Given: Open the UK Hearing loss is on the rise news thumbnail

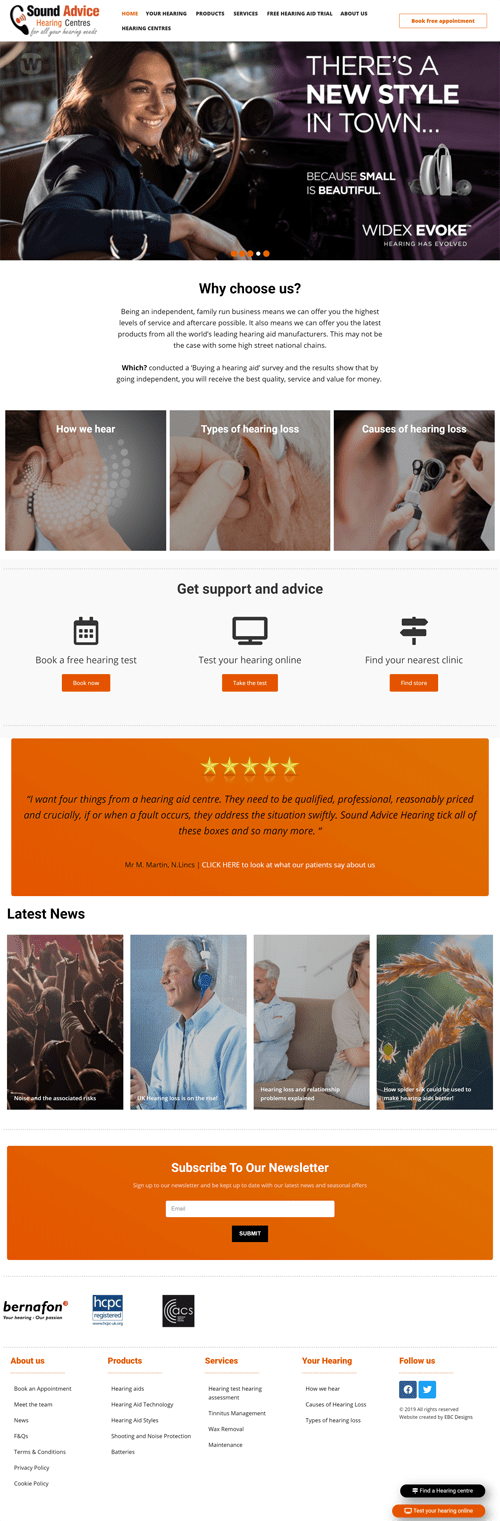Looking at the screenshot, I should point(188,1022).
